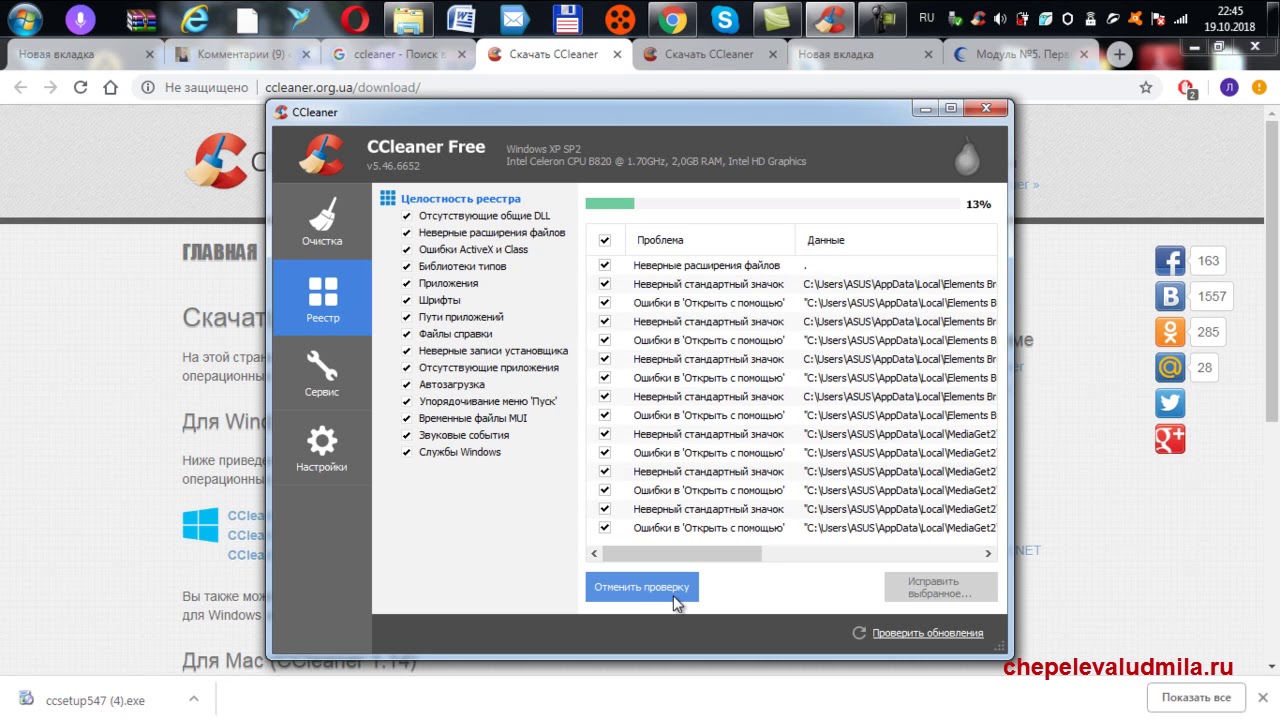1280x720 pixels.
Task: Uncheck Отсутствующие общие DLL option
Action: [407, 216]
